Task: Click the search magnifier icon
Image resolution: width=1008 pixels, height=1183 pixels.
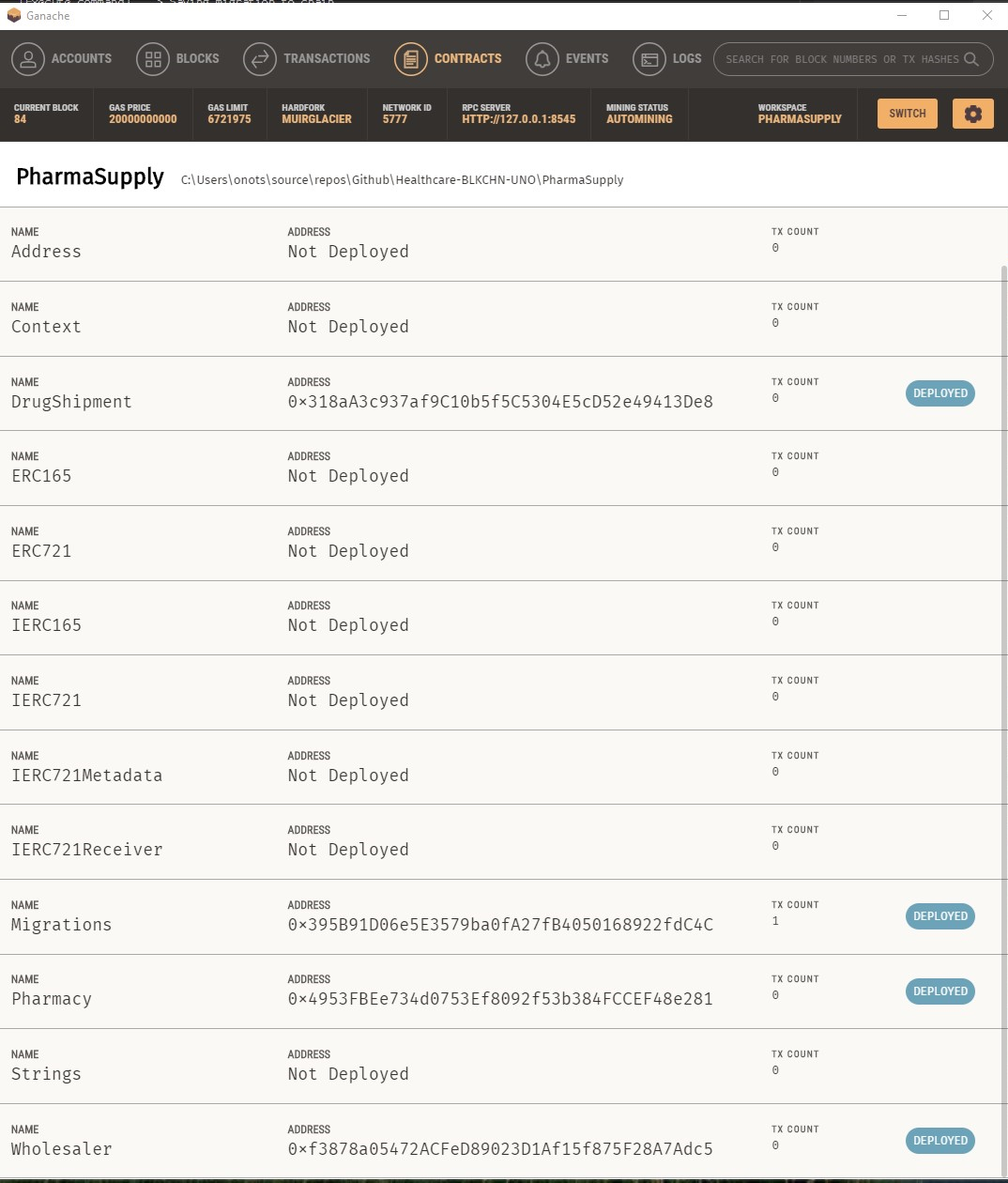Action: tap(972, 58)
